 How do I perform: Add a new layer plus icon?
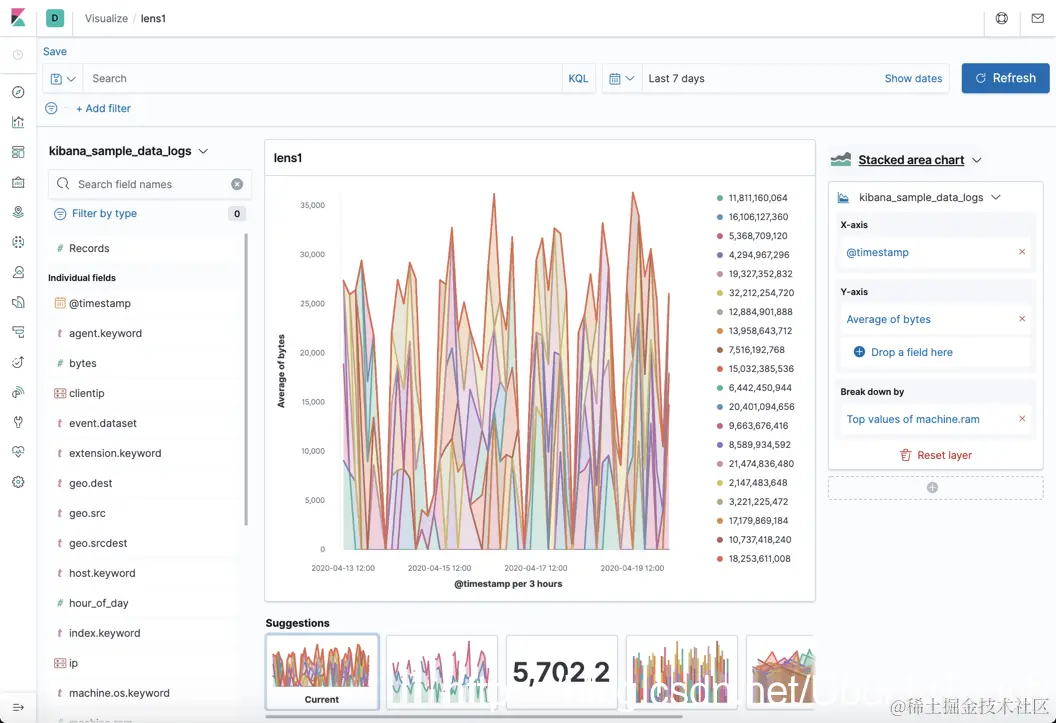[932, 487]
